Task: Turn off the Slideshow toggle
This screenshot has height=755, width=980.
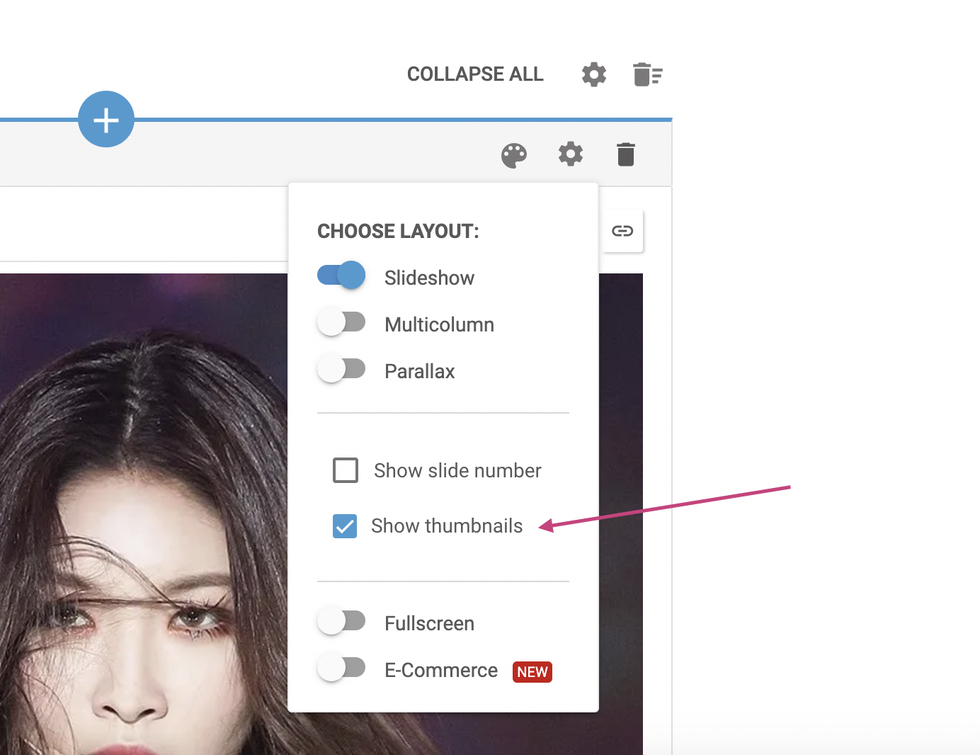Action: coord(342,275)
